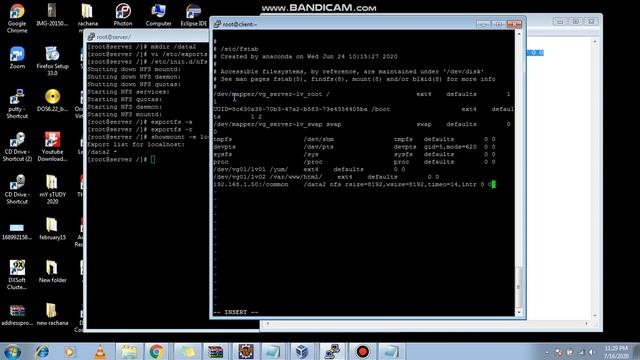Select the DOS6.22_b disc image icon
Screen dimensions: 640x360
coord(52,100)
